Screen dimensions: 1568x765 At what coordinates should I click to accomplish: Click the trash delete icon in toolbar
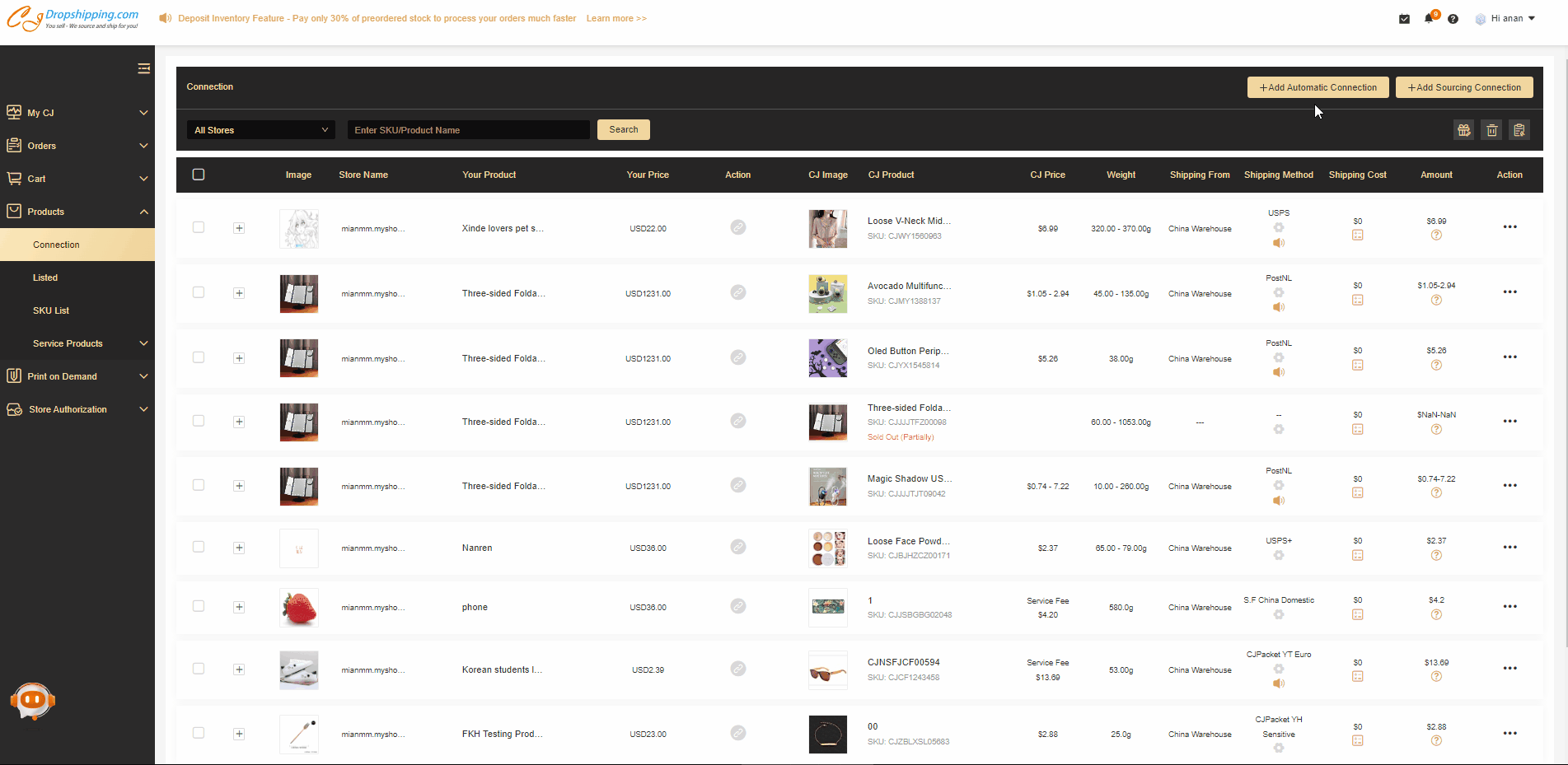1491,130
